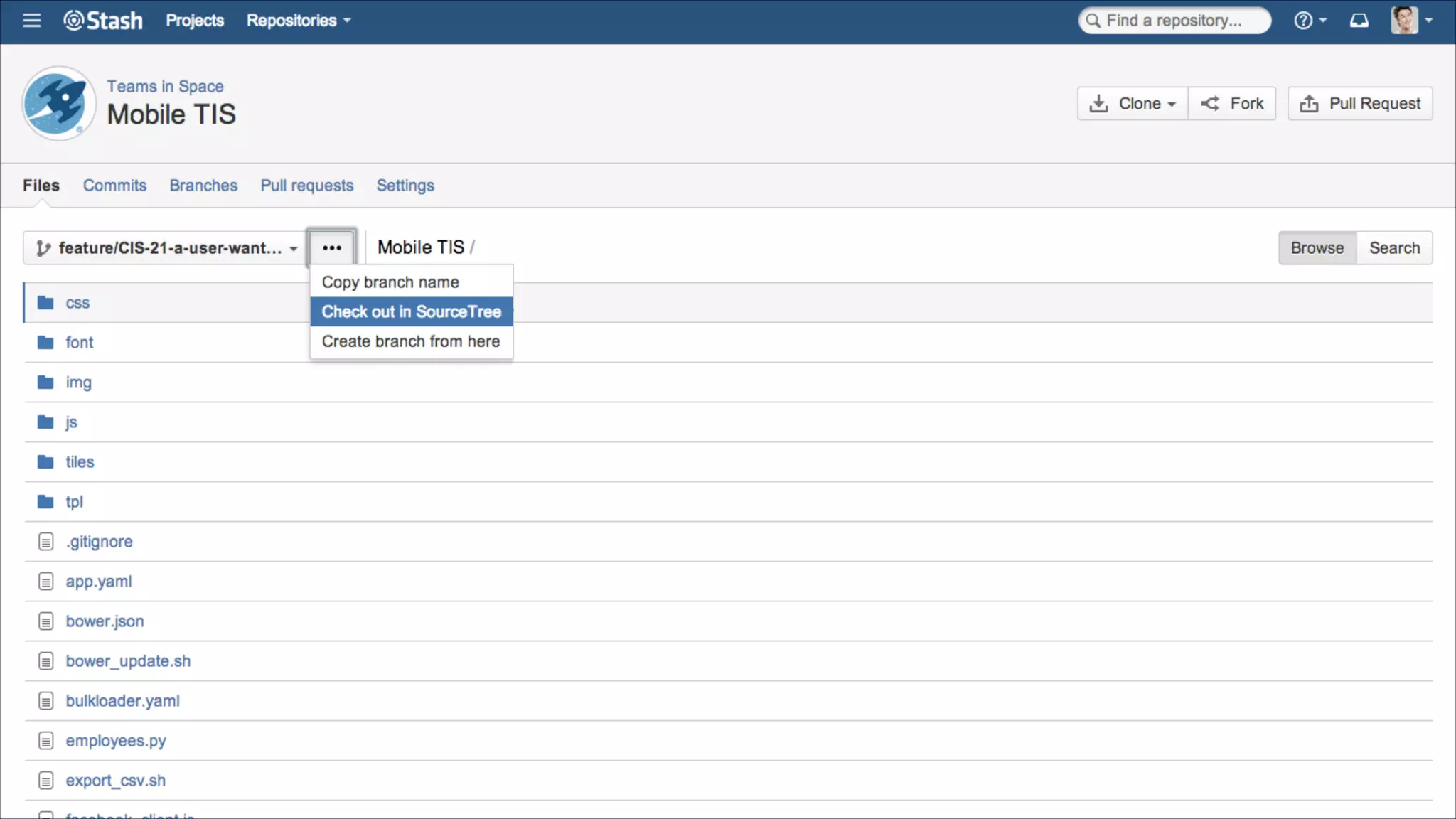Click the .gitignore file icon
1456x819 pixels.
tap(45, 542)
